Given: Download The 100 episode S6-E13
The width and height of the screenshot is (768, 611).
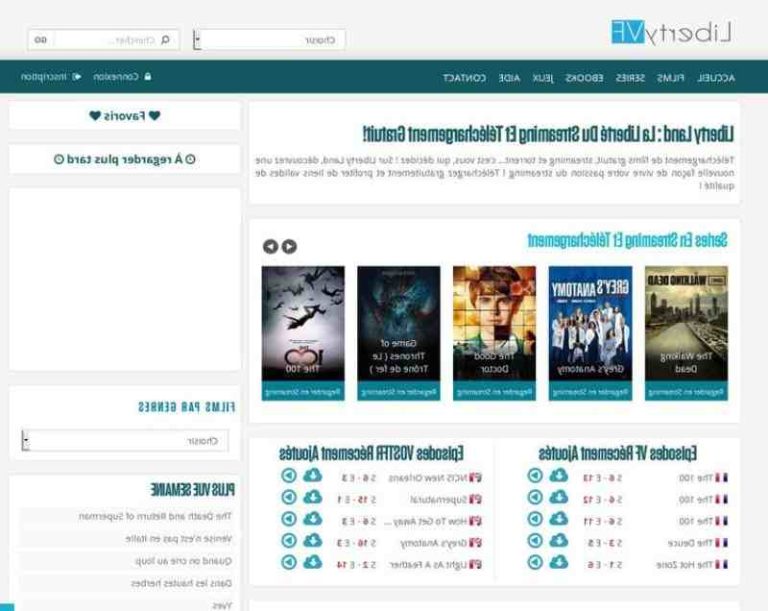Looking at the screenshot, I should pos(558,475).
